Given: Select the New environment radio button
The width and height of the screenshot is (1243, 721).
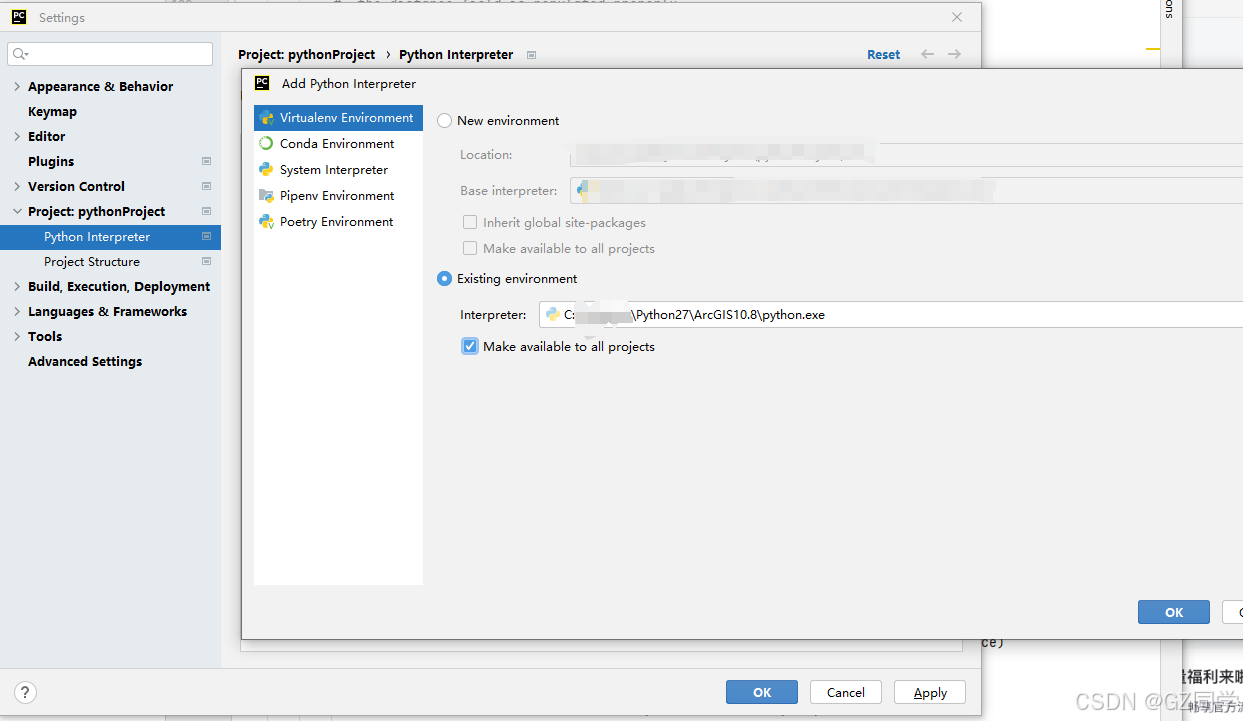Looking at the screenshot, I should [445, 121].
